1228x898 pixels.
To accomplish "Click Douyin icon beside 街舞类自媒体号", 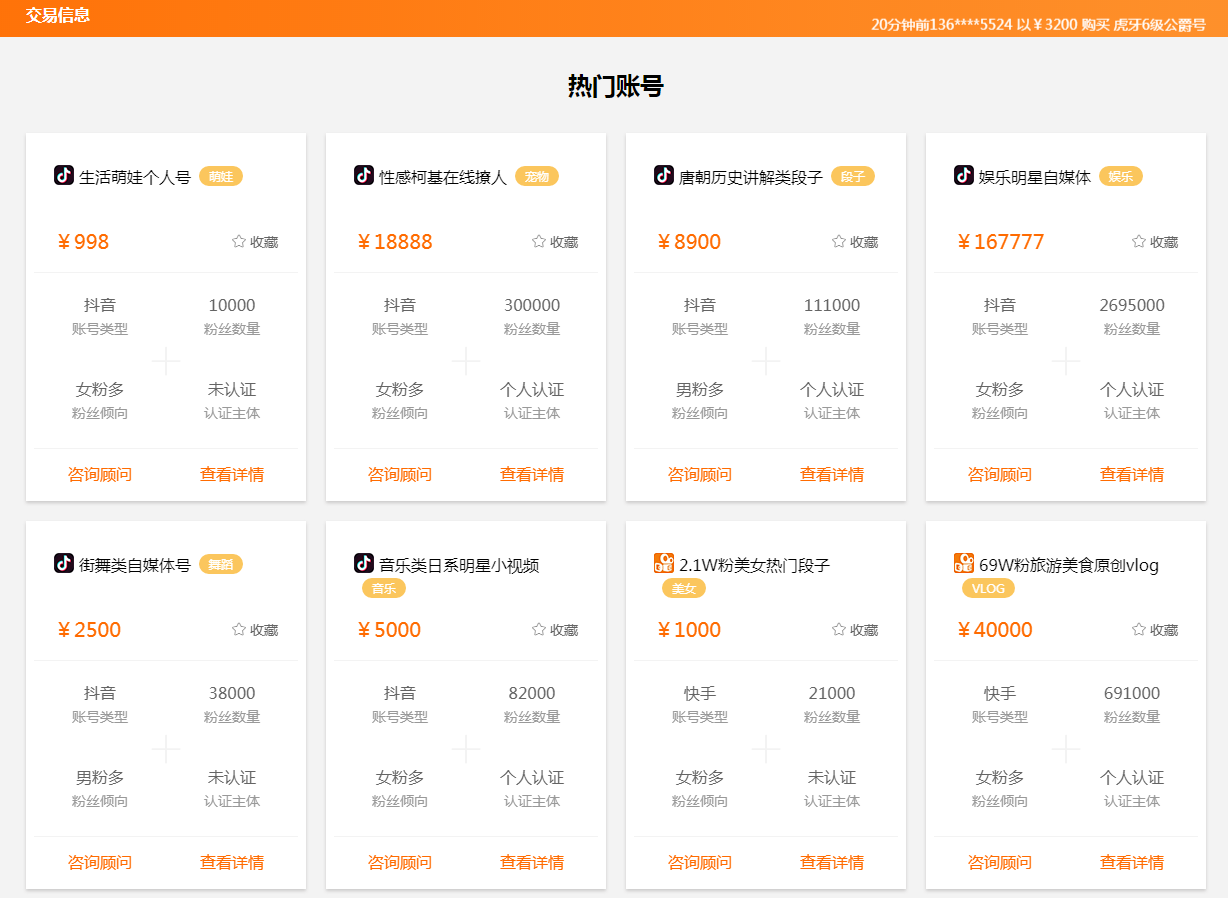I will tap(64, 564).
